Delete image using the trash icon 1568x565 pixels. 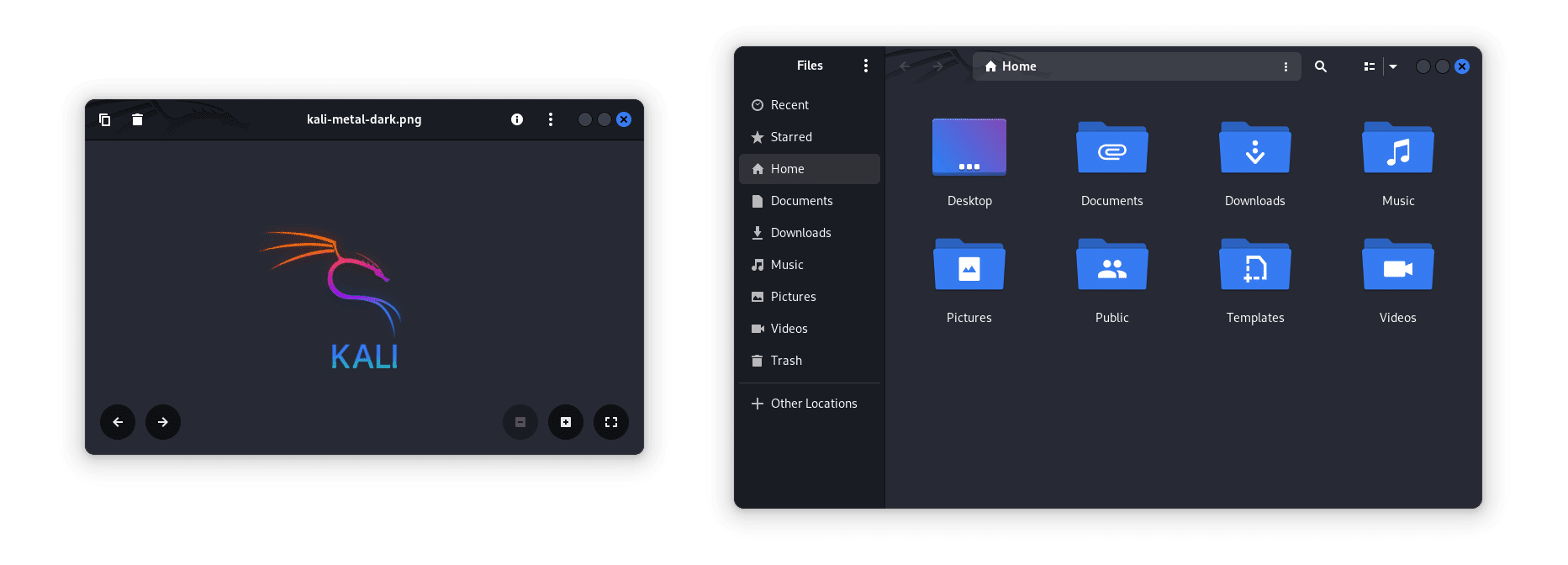(x=137, y=119)
